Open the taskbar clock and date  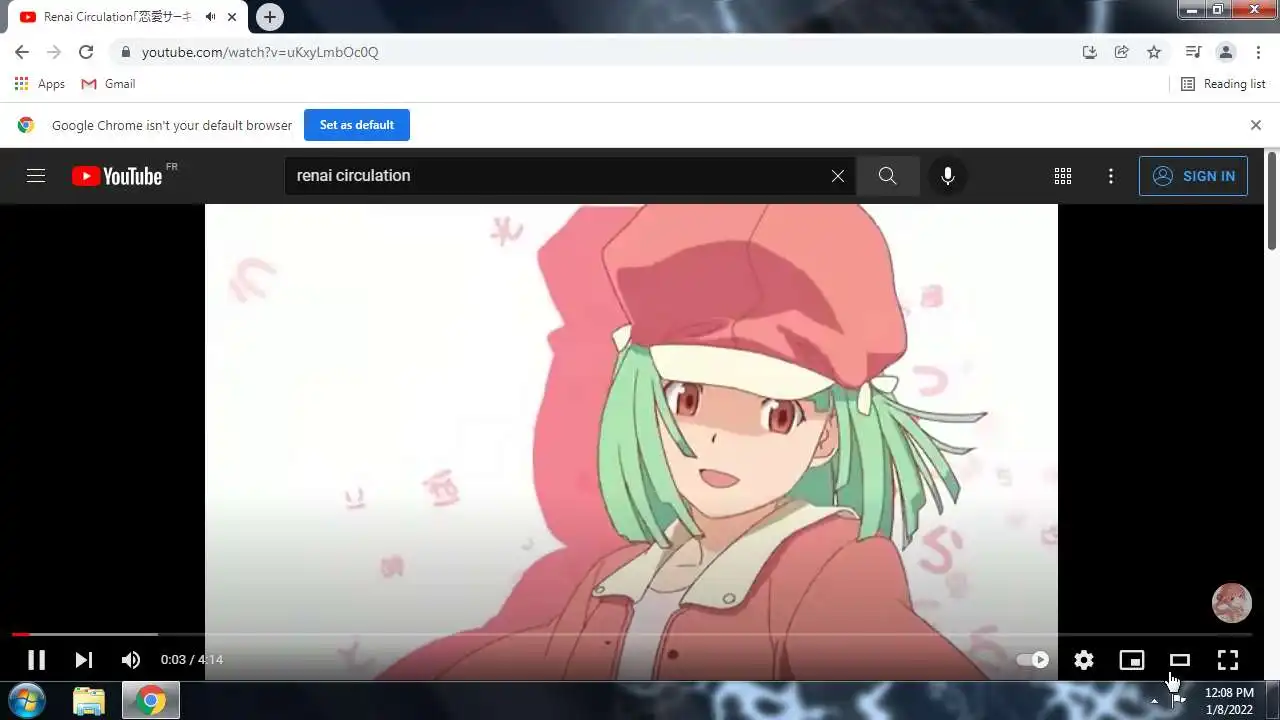[x=1229, y=701]
